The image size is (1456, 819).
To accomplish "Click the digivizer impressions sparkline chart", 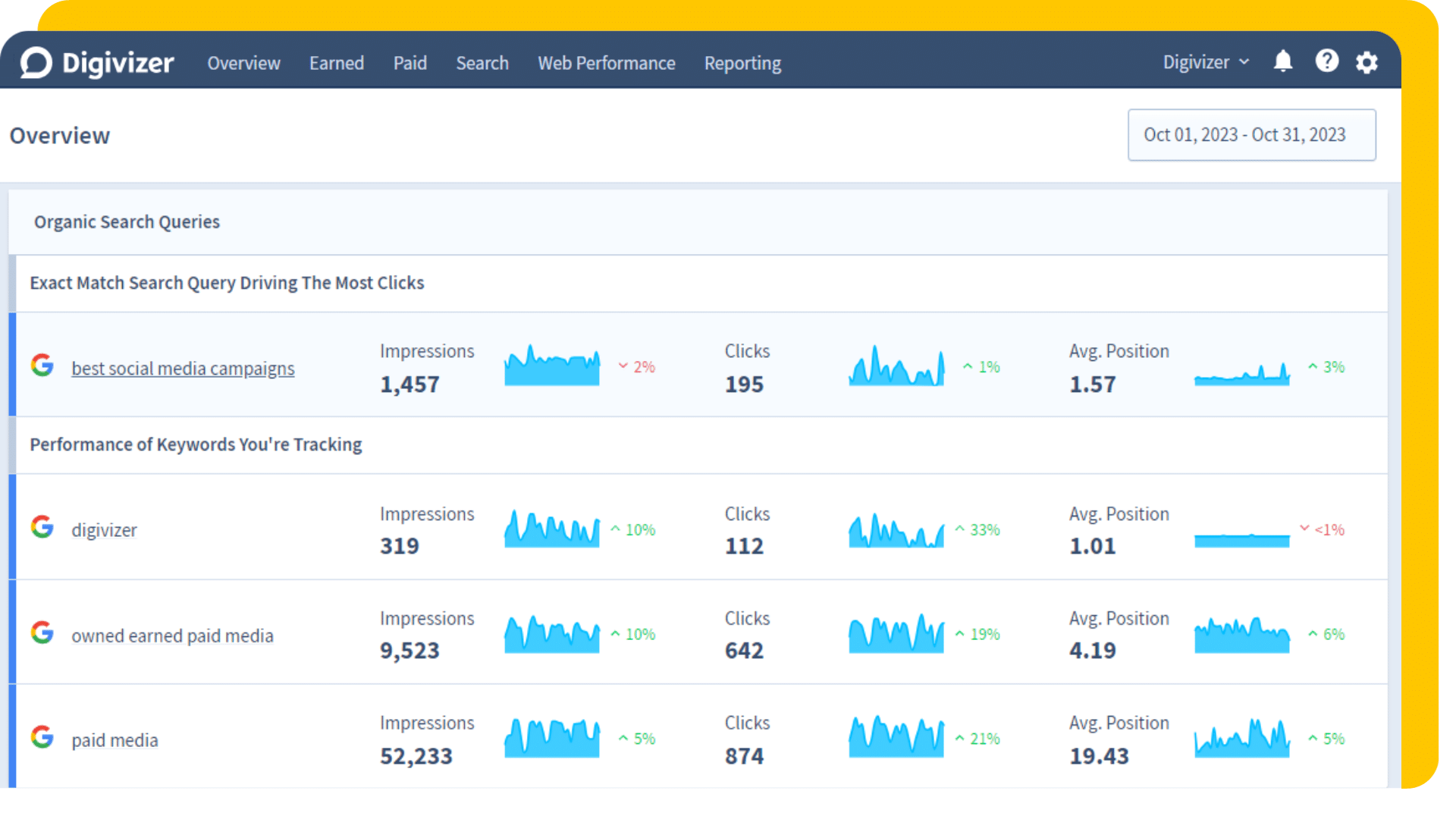I will tap(551, 529).
